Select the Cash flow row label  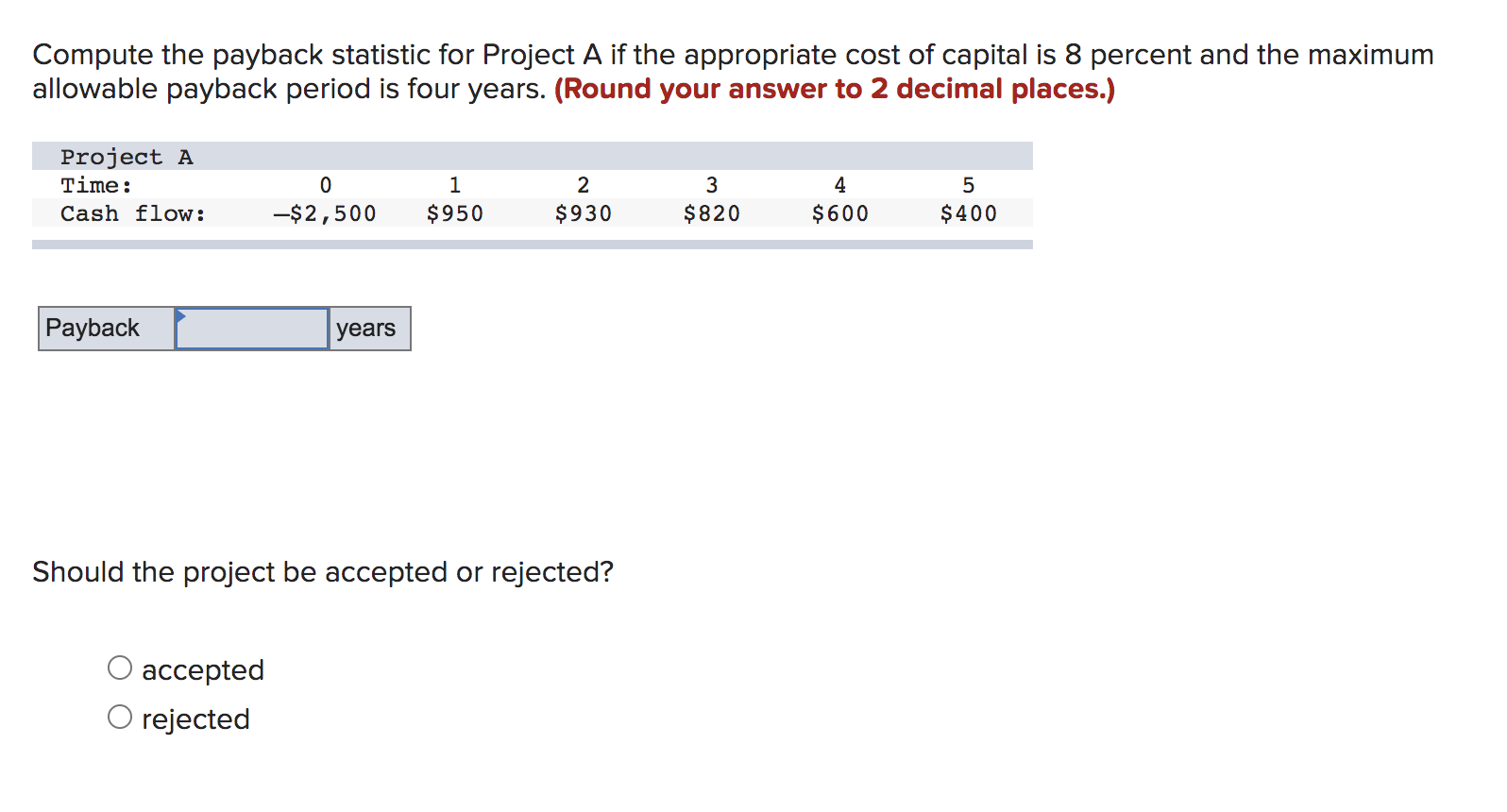click(x=132, y=213)
